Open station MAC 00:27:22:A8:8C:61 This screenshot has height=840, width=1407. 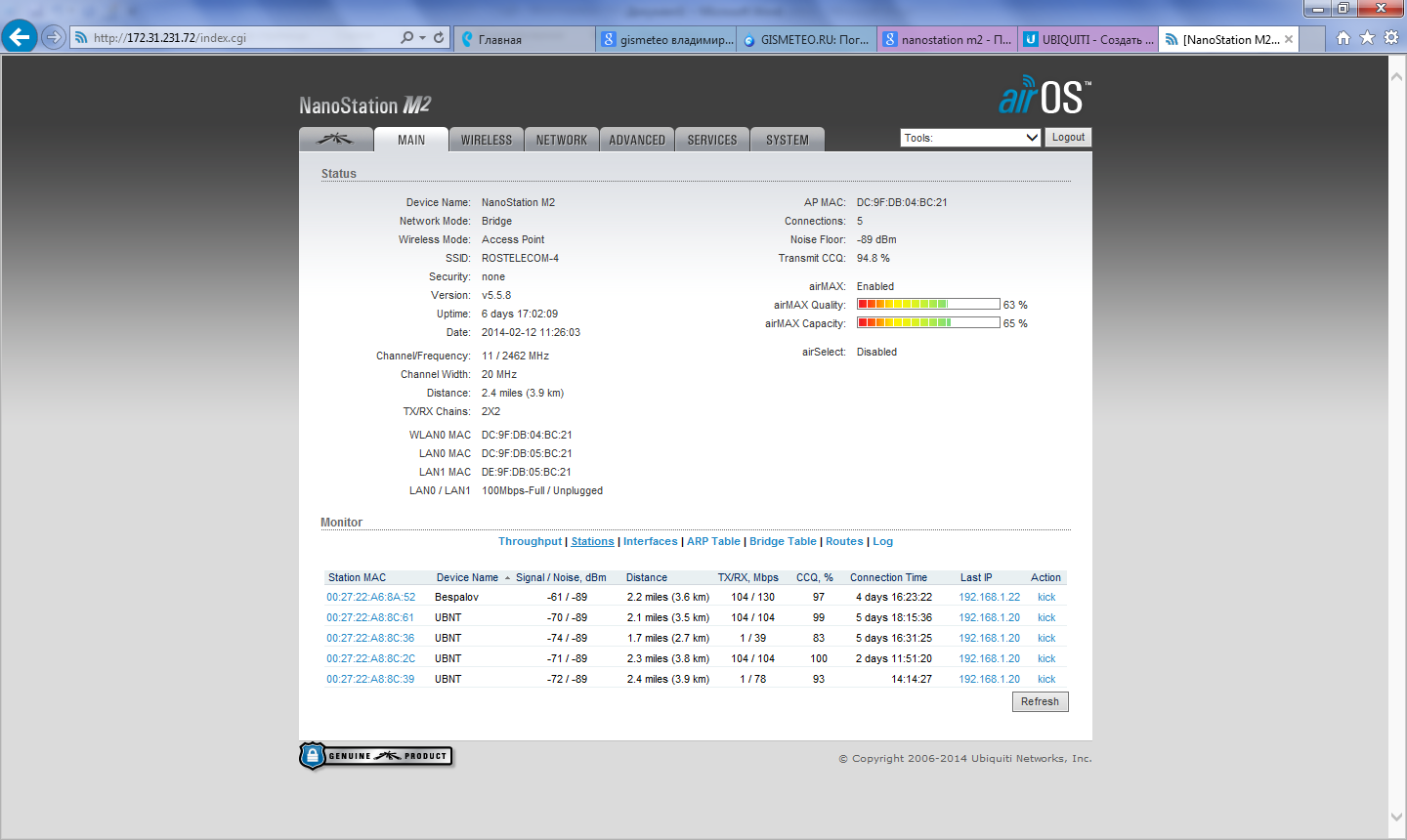(x=370, y=617)
